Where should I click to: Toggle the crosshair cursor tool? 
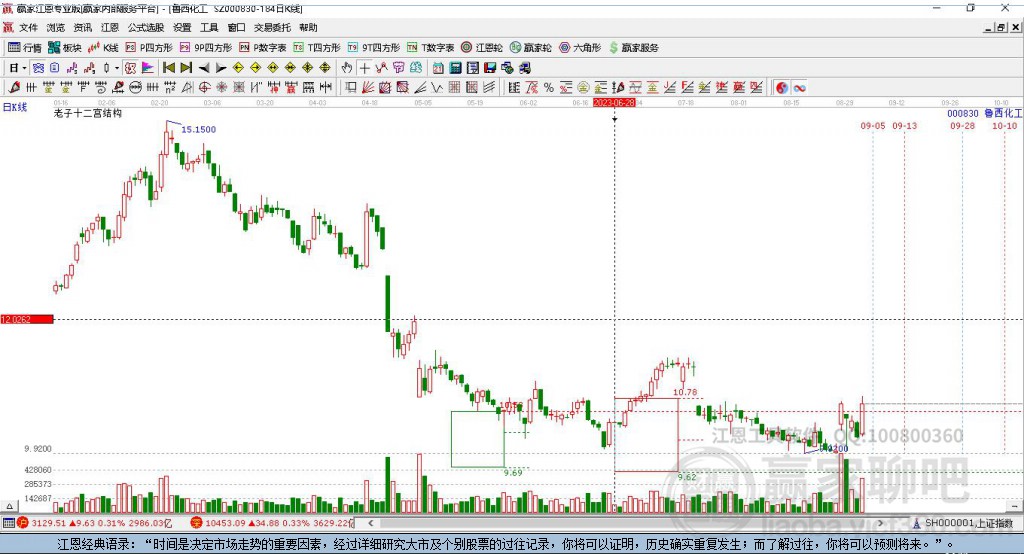click(x=364, y=68)
